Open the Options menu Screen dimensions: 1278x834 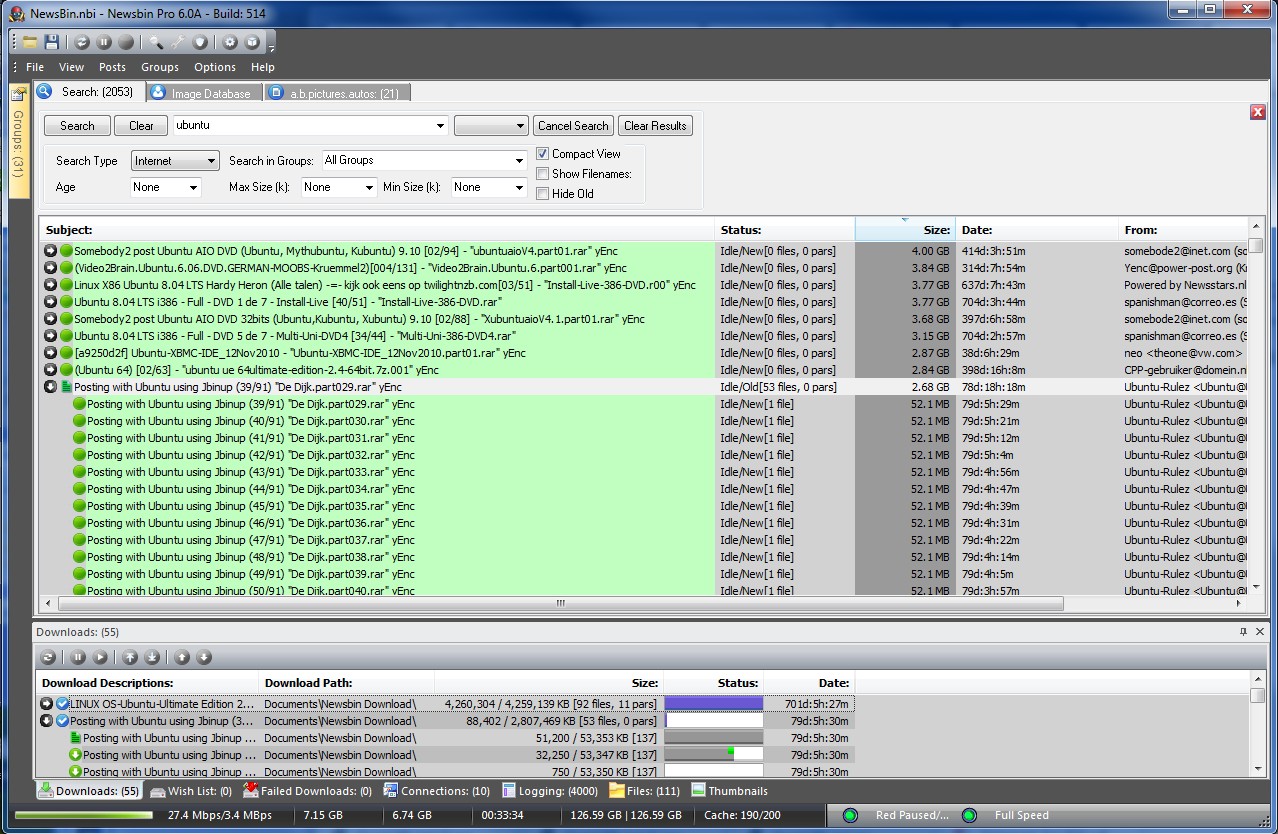[215, 67]
